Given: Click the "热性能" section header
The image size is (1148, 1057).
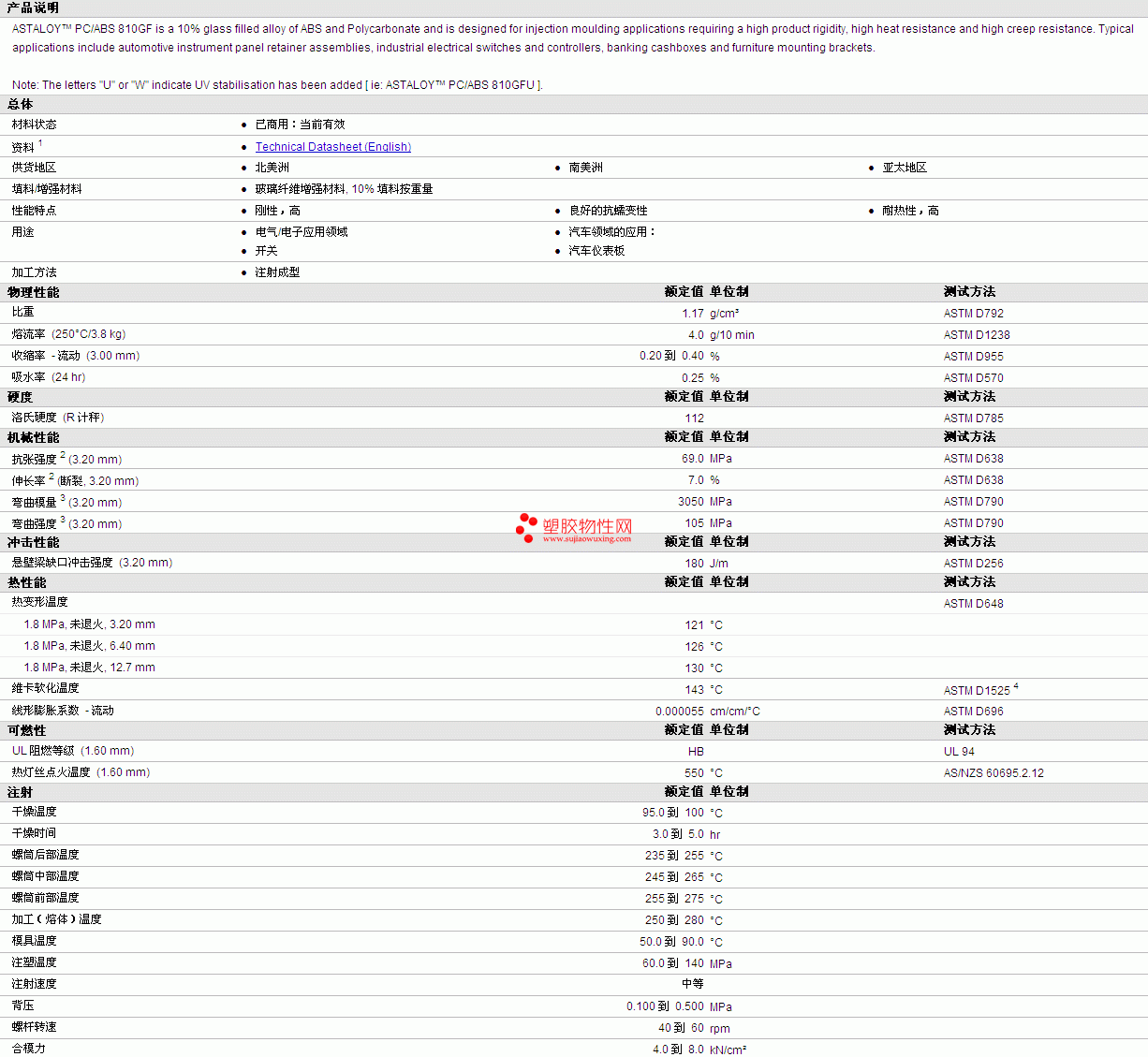Looking at the screenshot, I should tap(26, 582).
